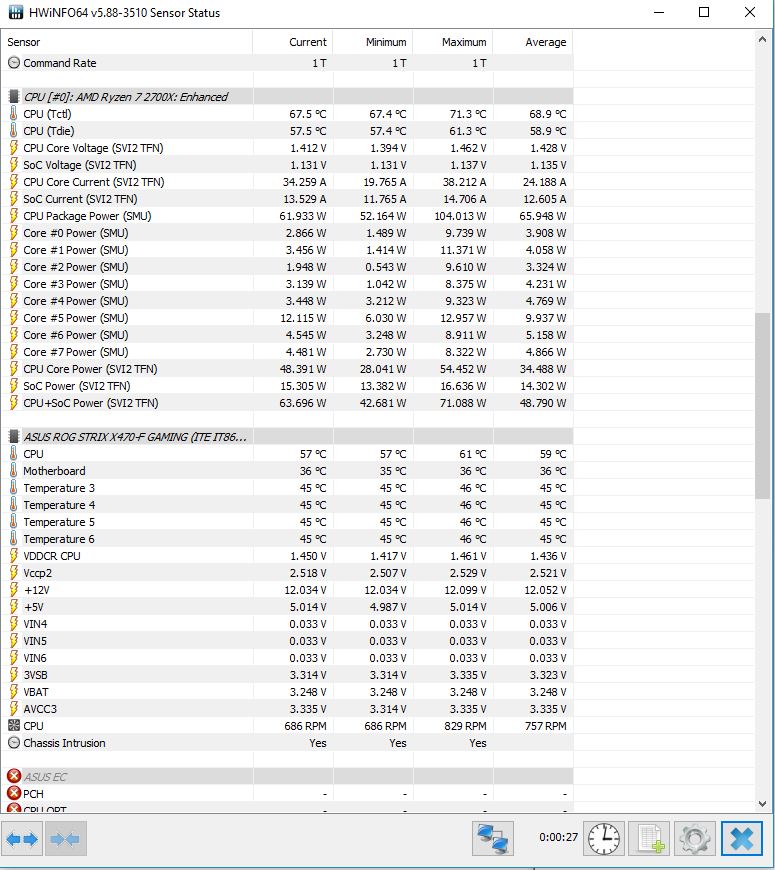Click the 67.5 °C current Tctl value
The height and width of the screenshot is (870, 775).
click(307, 114)
